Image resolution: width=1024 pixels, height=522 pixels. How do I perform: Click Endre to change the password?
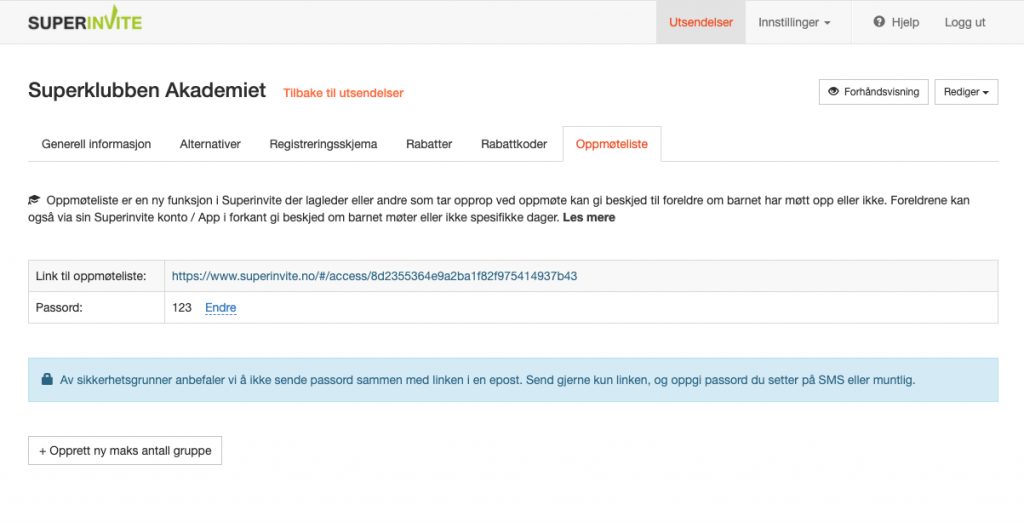221,308
